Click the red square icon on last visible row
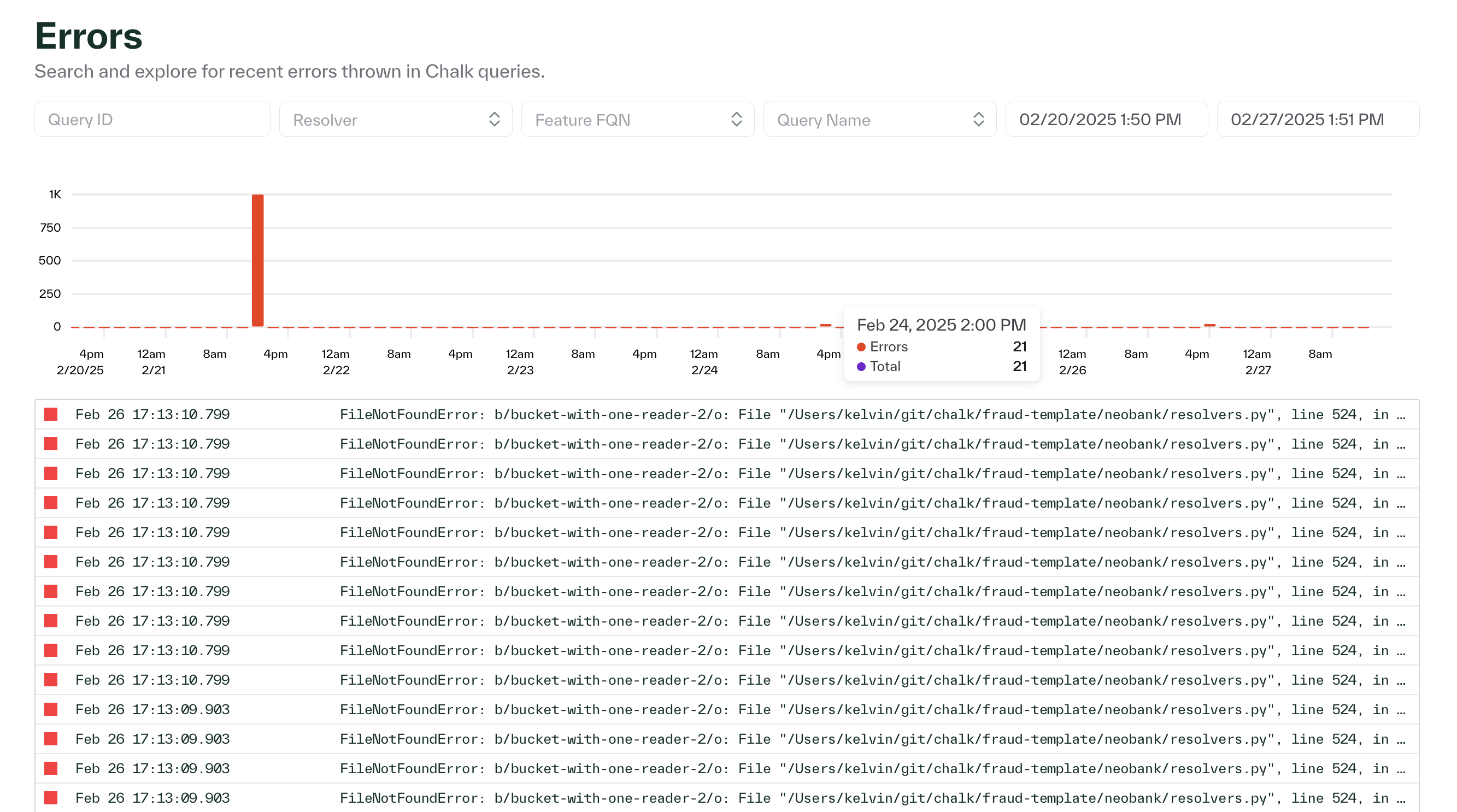Viewport: 1457px width, 812px height. 51,798
